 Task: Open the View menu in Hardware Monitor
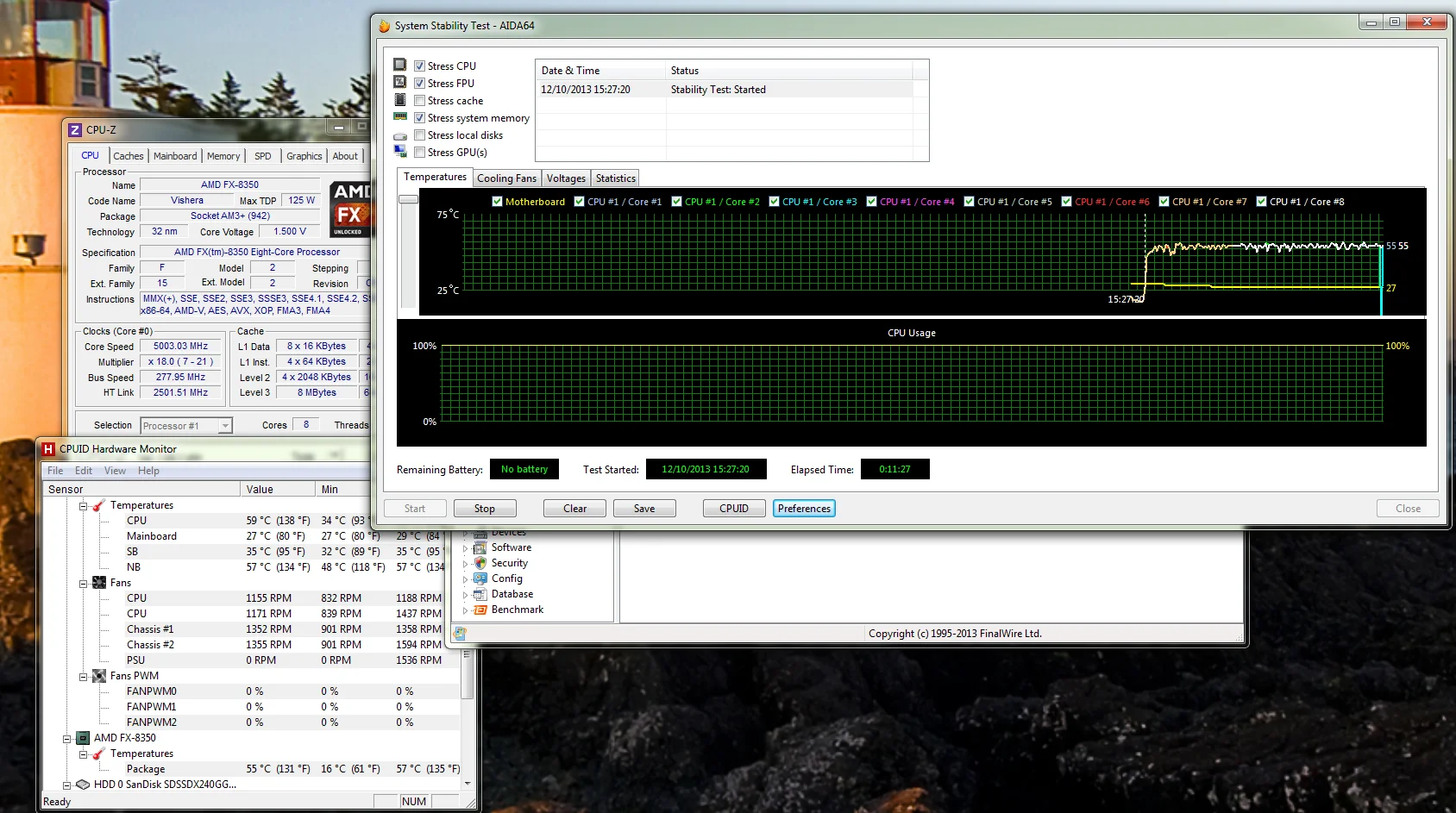pyautogui.click(x=115, y=471)
